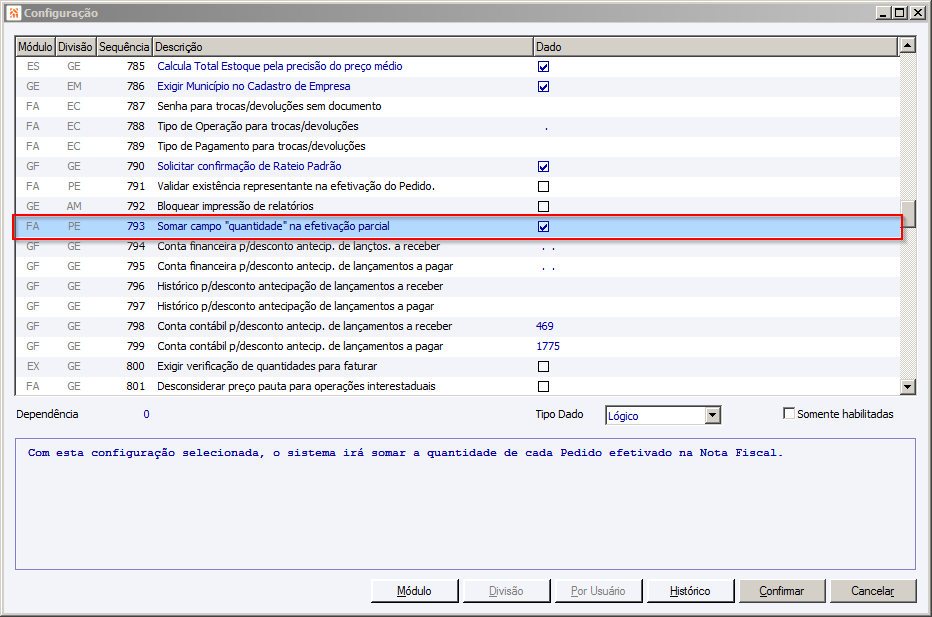Click the Calcula Total Estoque description text
Viewport: 932px width, 617px height.
(x=280, y=67)
